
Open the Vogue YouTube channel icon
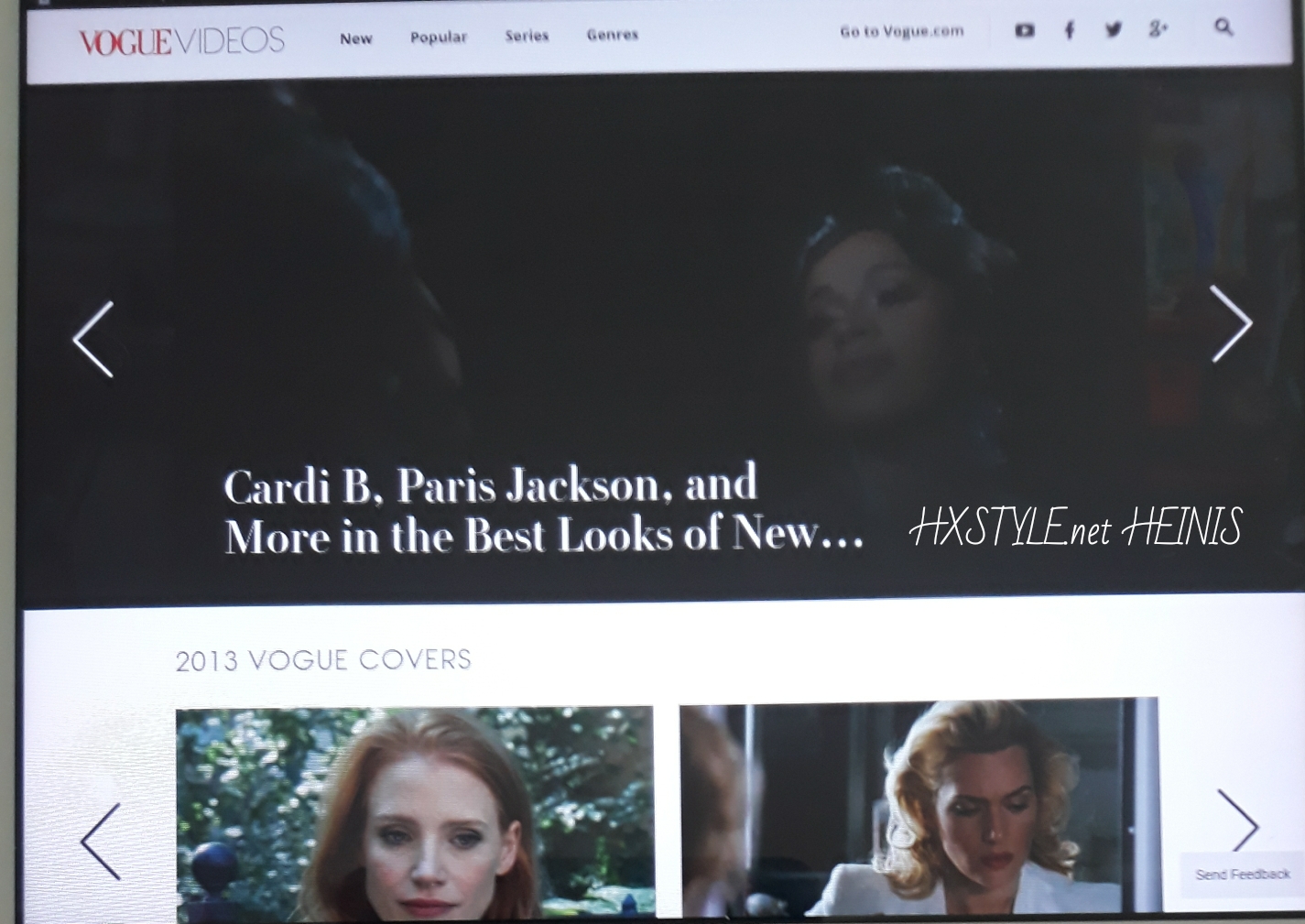pos(1025,30)
